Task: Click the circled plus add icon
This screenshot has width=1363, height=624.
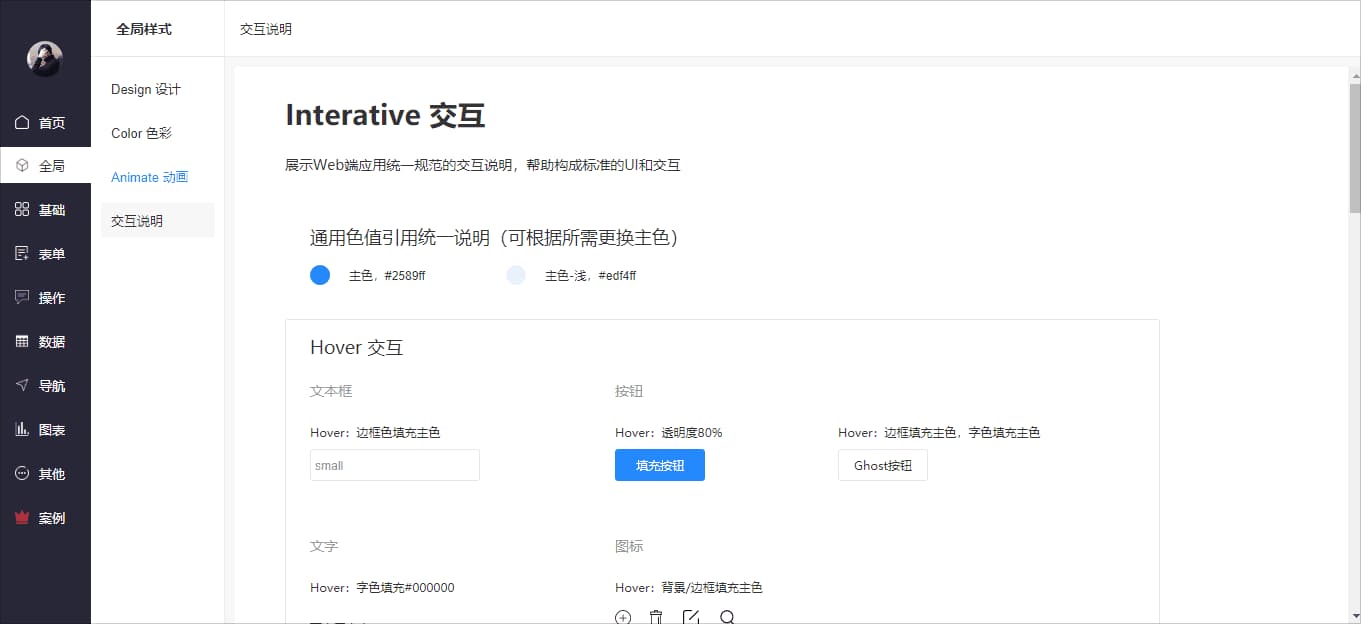Action: click(621, 617)
